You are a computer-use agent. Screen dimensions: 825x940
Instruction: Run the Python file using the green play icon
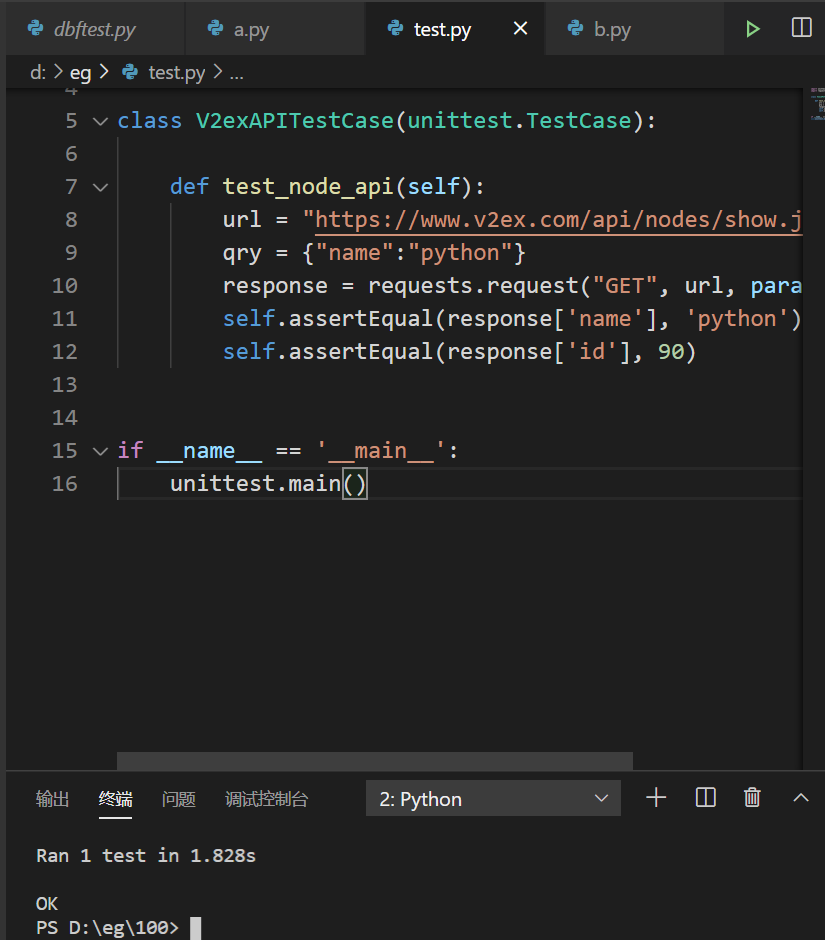tap(752, 28)
